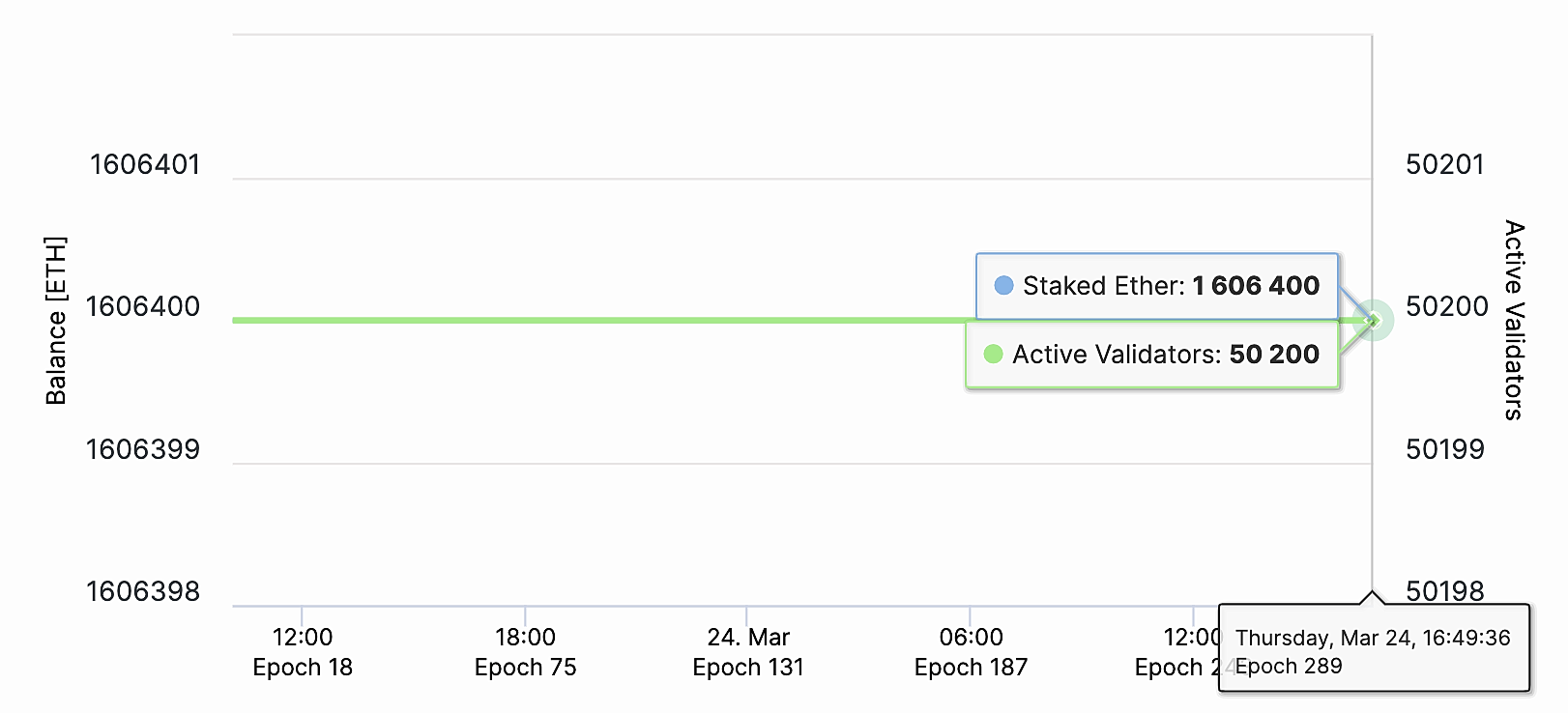1568x713 pixels.
Task: Select the Active Validators tooltip box
Action: (x=1152, y=355)
